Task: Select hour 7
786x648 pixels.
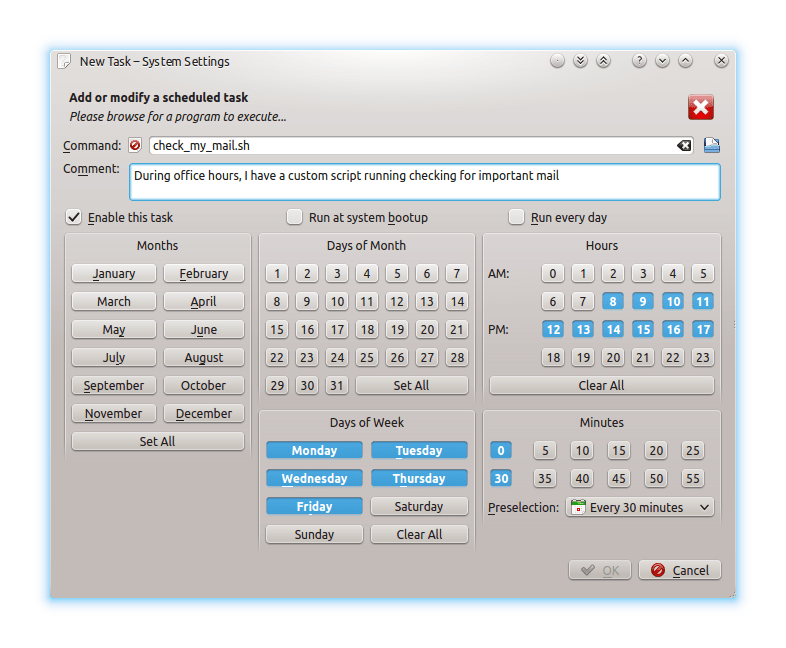Action: click(x=583, y=302)
